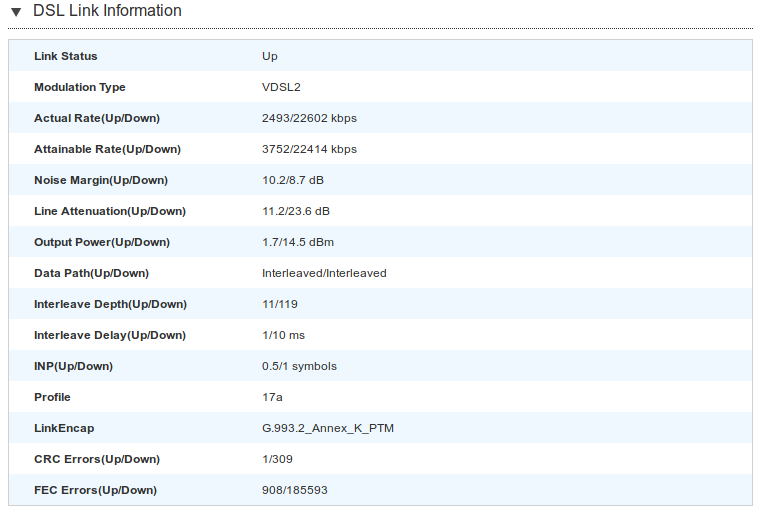This screenshot has height=518, width=763.
Task: Click the Interleaved/Interleaved value
Action: pos(324,273)
